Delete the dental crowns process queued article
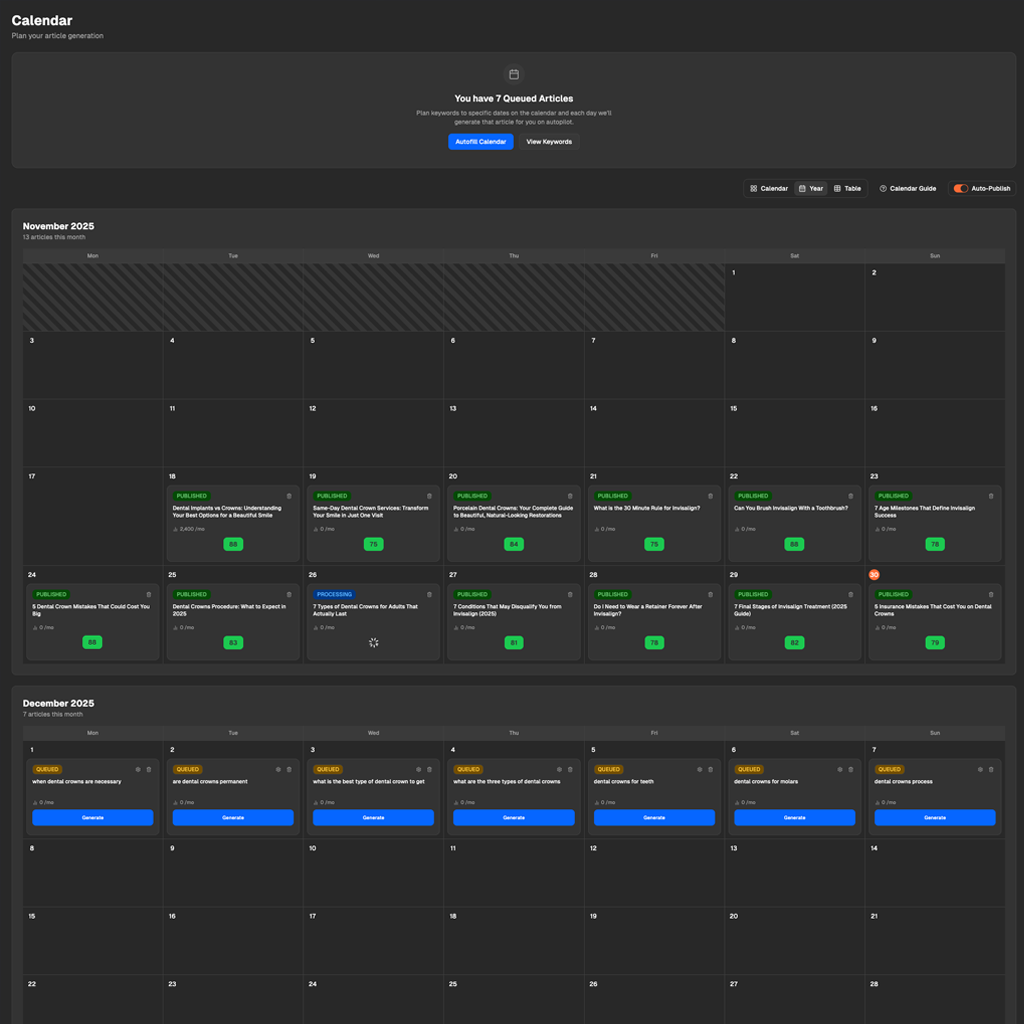Viewport: 1024px width, 1024px height. pos(991,770)
